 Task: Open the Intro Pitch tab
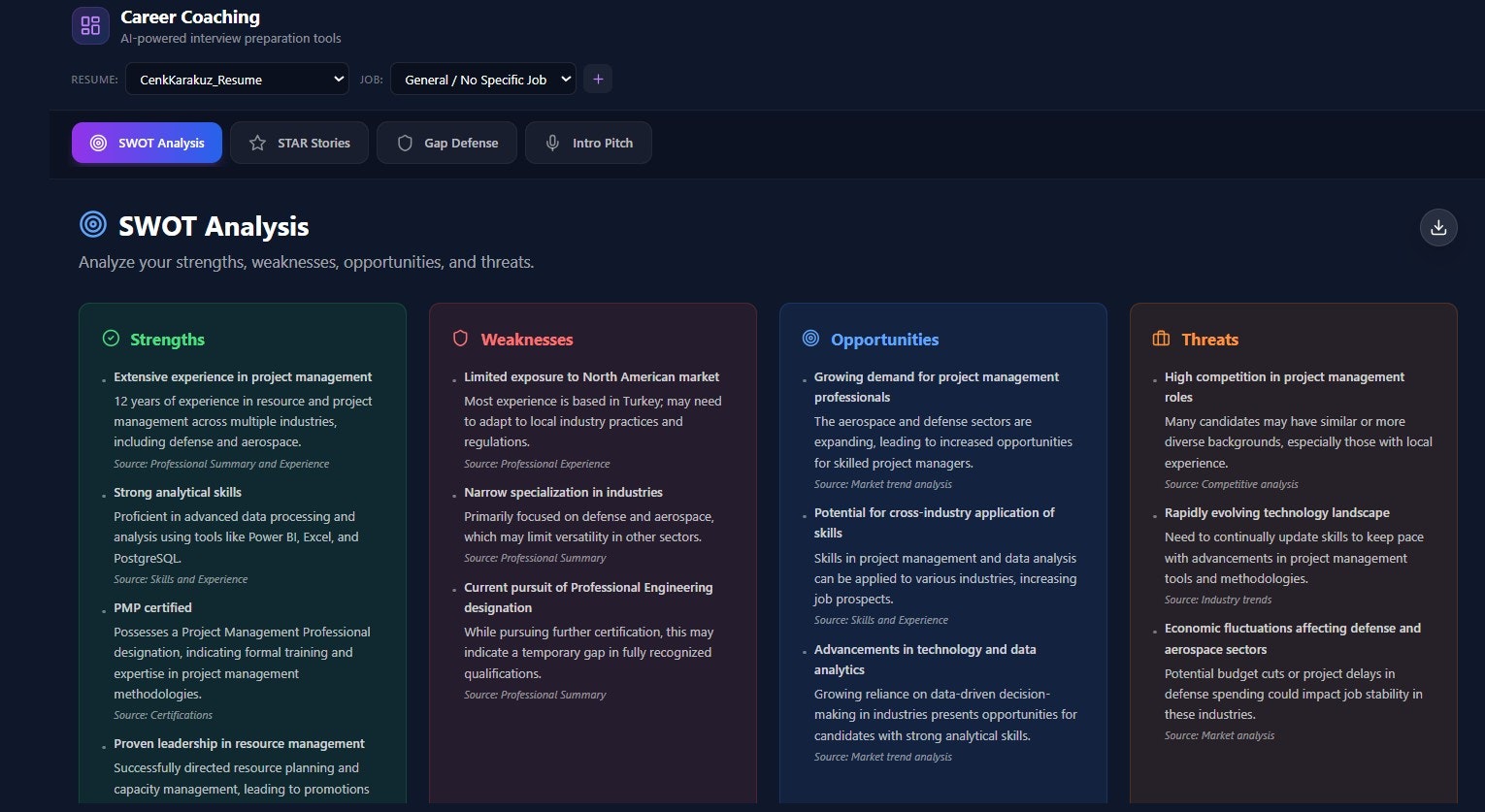click(588, 143)
